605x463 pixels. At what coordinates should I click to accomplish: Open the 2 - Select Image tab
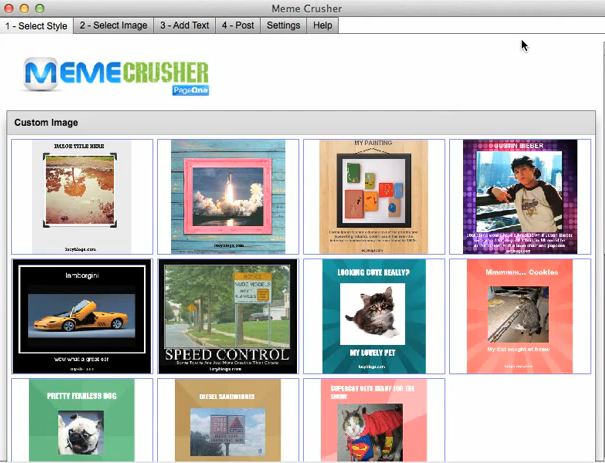coord(113,25)
